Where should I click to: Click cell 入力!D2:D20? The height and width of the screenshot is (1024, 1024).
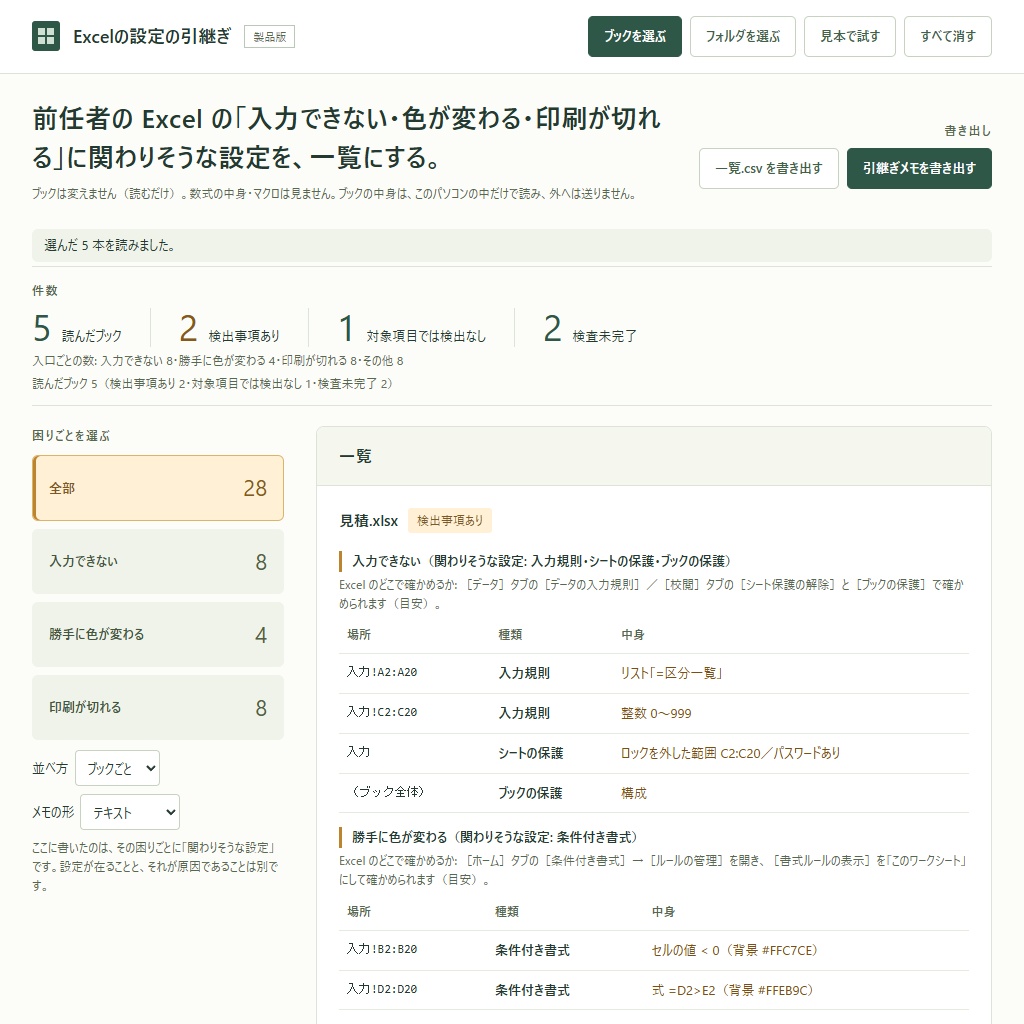click(x=381, y=989)
